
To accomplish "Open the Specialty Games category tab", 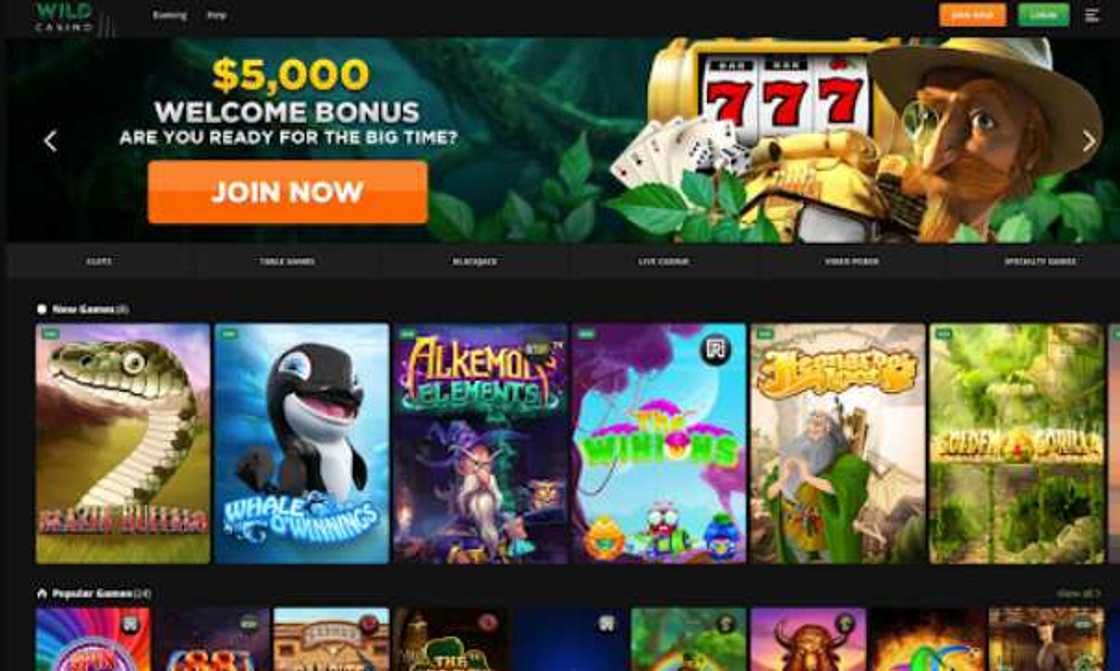I will tap(1039, 262).
